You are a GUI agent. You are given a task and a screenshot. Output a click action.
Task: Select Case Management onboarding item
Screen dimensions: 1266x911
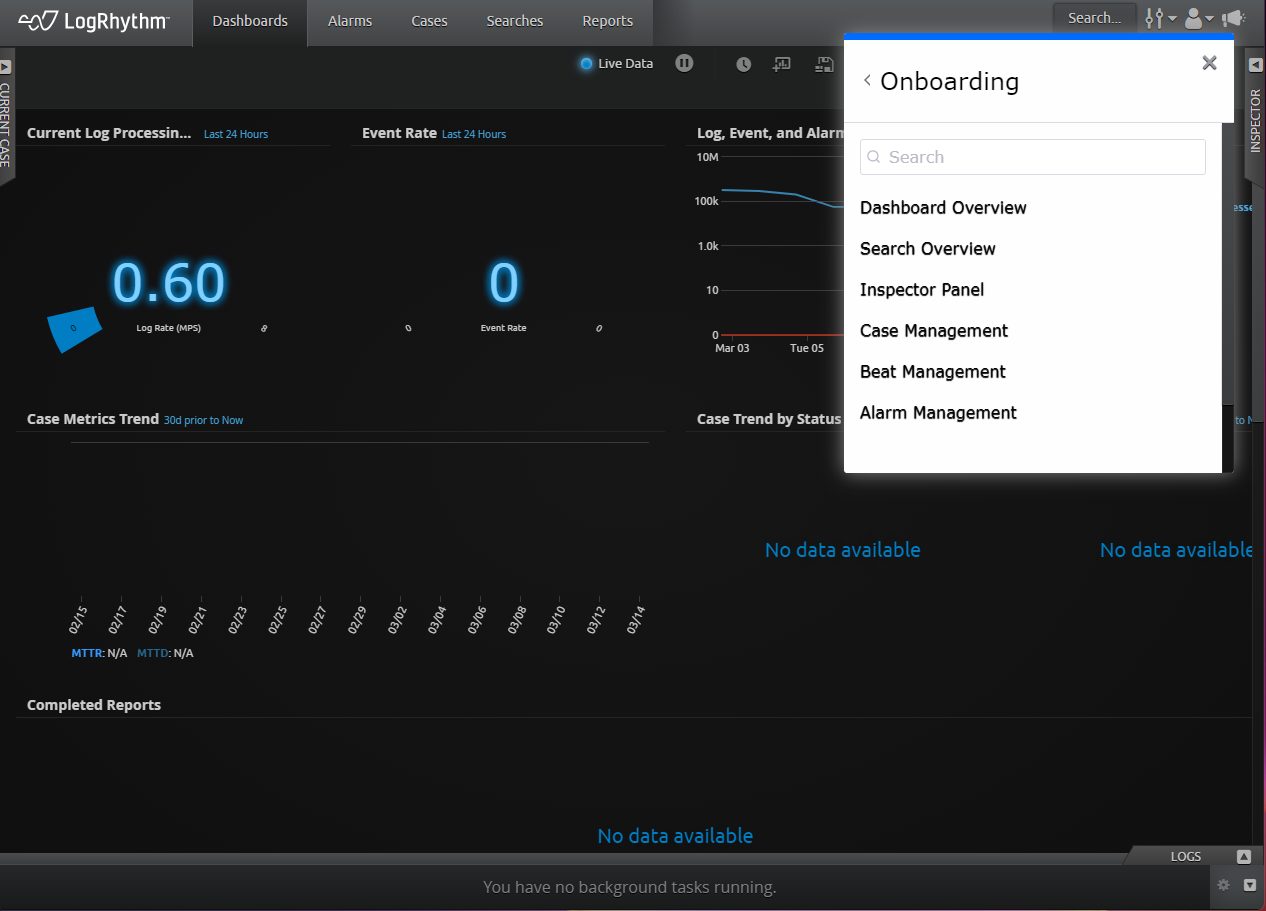click(934, 331)
